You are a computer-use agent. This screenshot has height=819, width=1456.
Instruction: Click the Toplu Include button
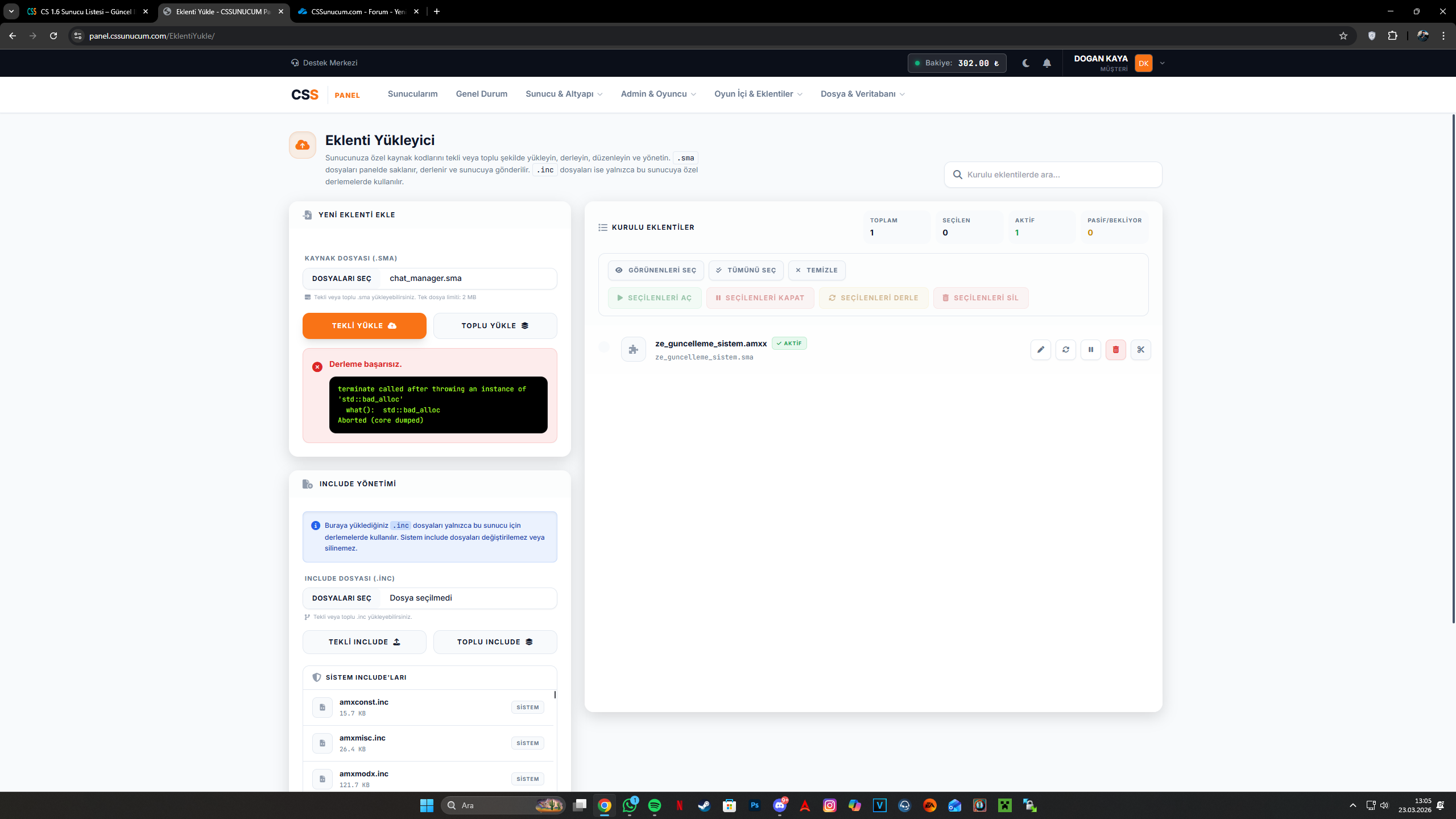click(495, 642)
